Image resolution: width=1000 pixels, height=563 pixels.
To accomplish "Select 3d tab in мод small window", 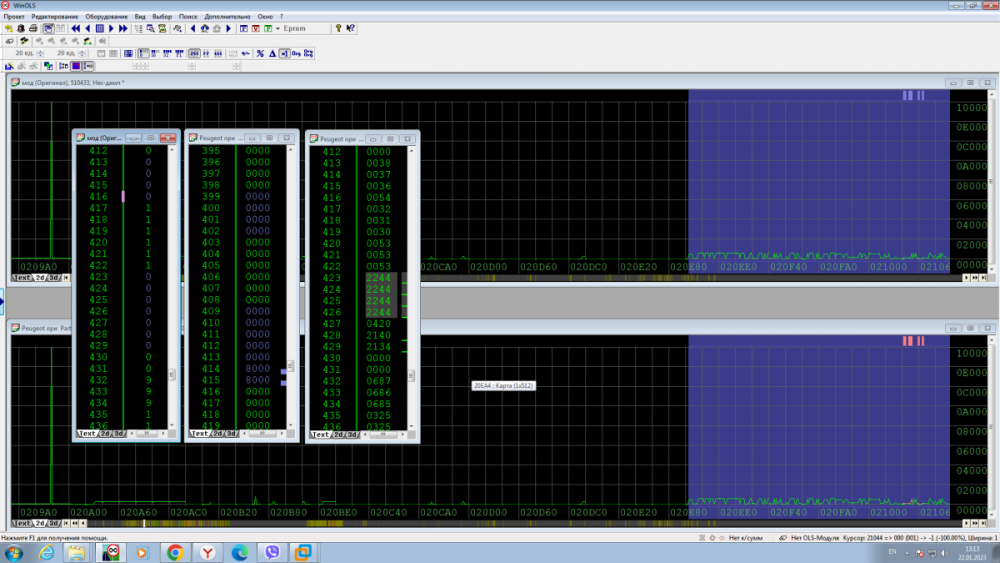I will point(119,434).
